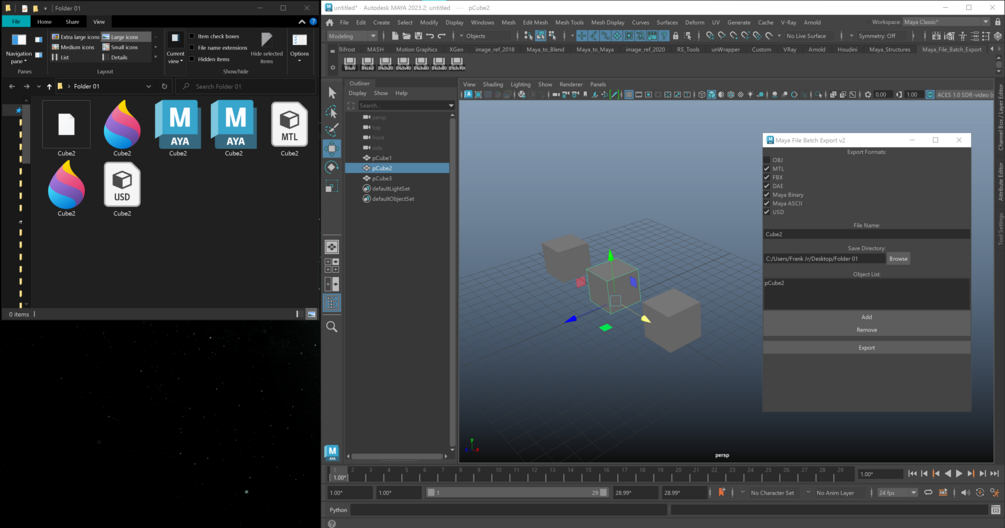Click the Redo arrow in Maya status line
This screenshot has height=528, width=1005.
click(442, 36)
